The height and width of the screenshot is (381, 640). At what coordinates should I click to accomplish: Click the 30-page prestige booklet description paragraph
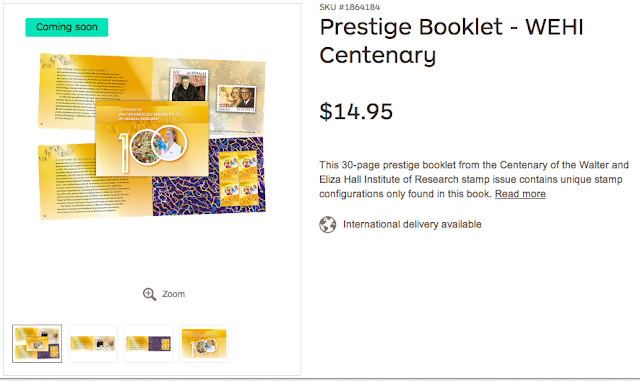pos(474,179)
